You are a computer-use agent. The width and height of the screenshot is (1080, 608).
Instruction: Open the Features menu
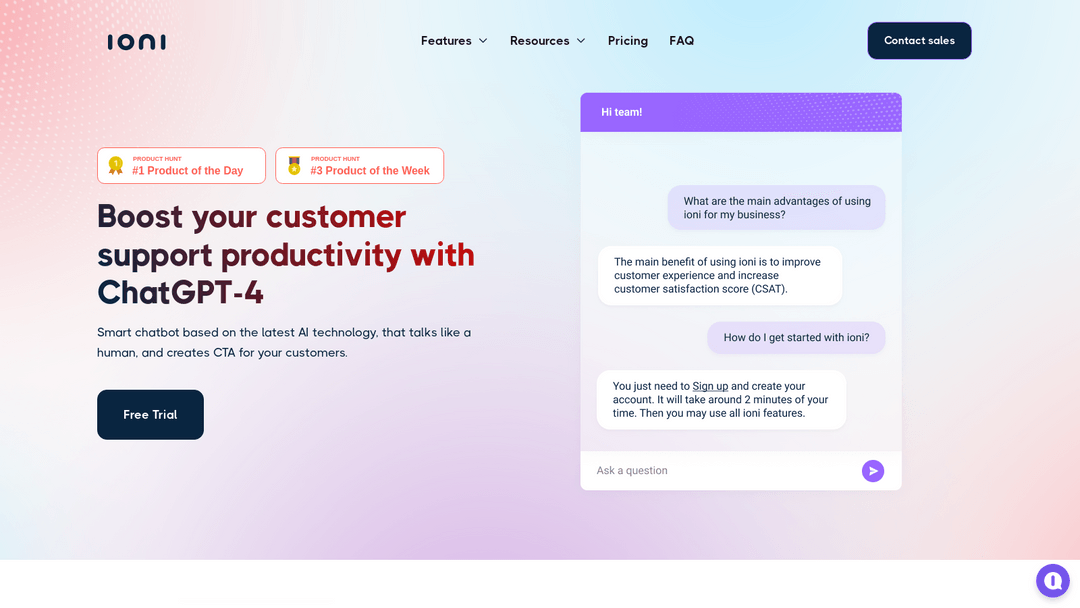click(x=454, y=41)
